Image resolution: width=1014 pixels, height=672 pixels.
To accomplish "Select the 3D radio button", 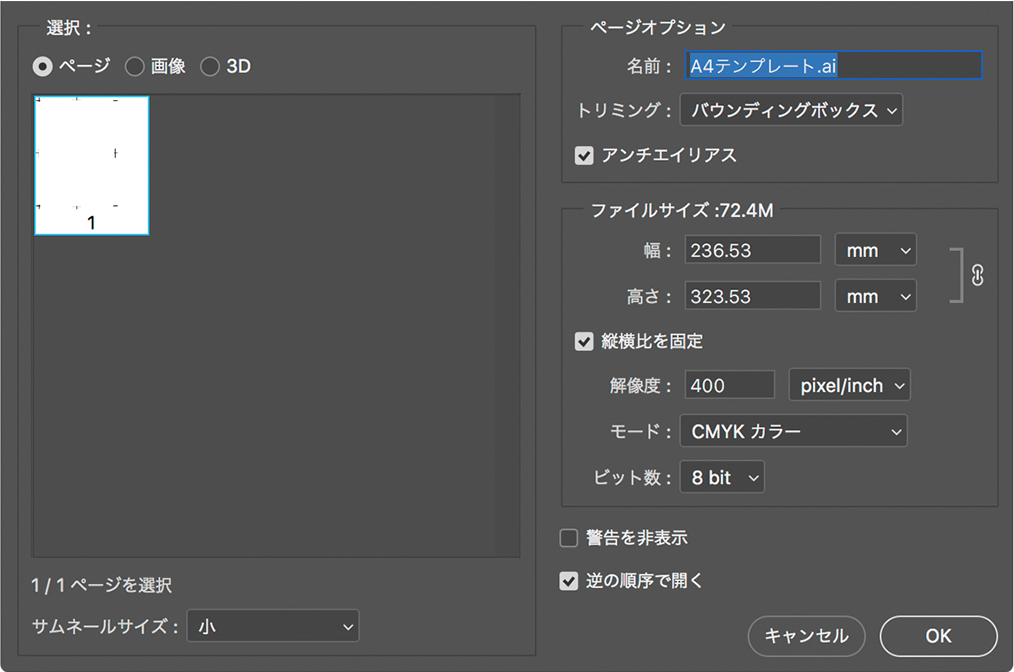I will [x=210, y=67].
